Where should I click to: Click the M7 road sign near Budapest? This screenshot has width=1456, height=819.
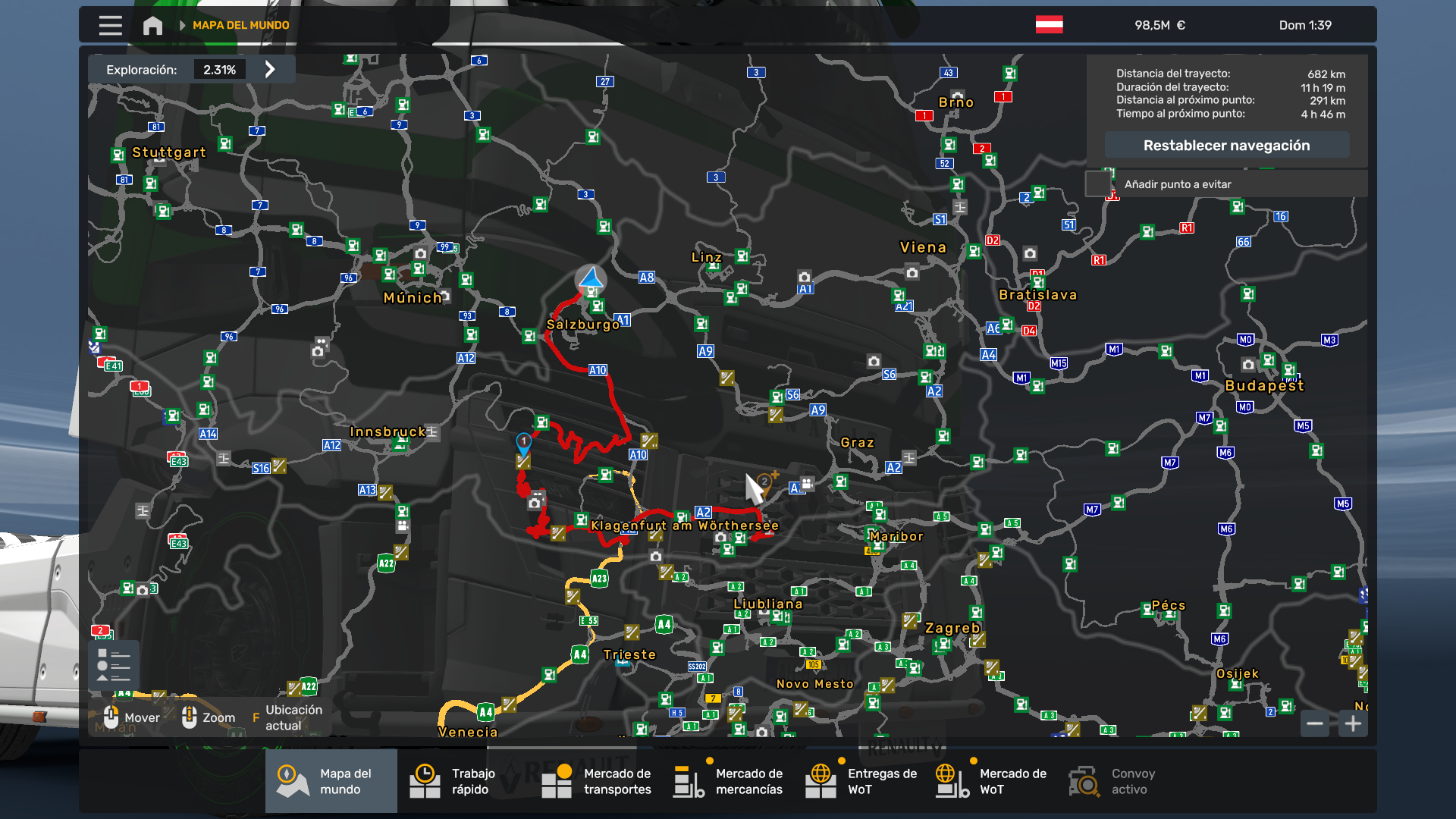[1204, 418]
